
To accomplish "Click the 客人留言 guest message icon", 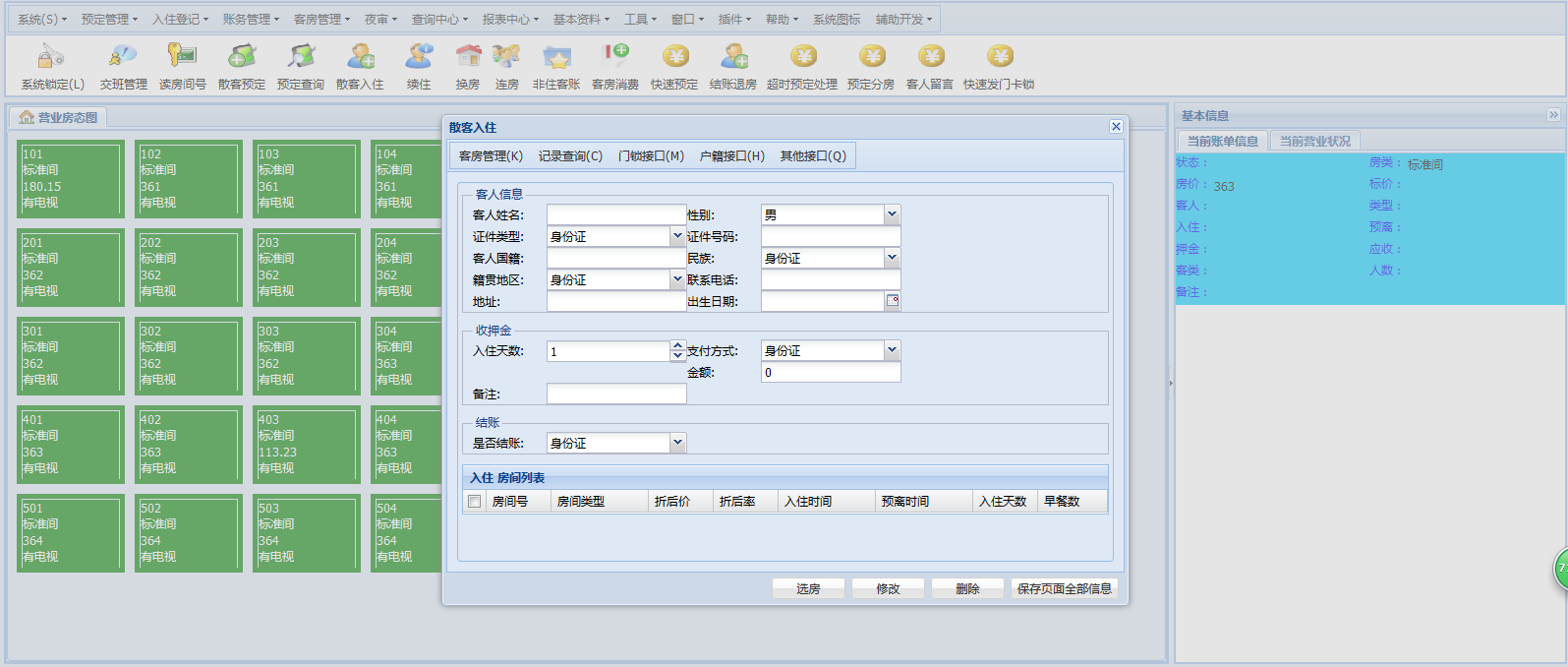I will point(930,57).
